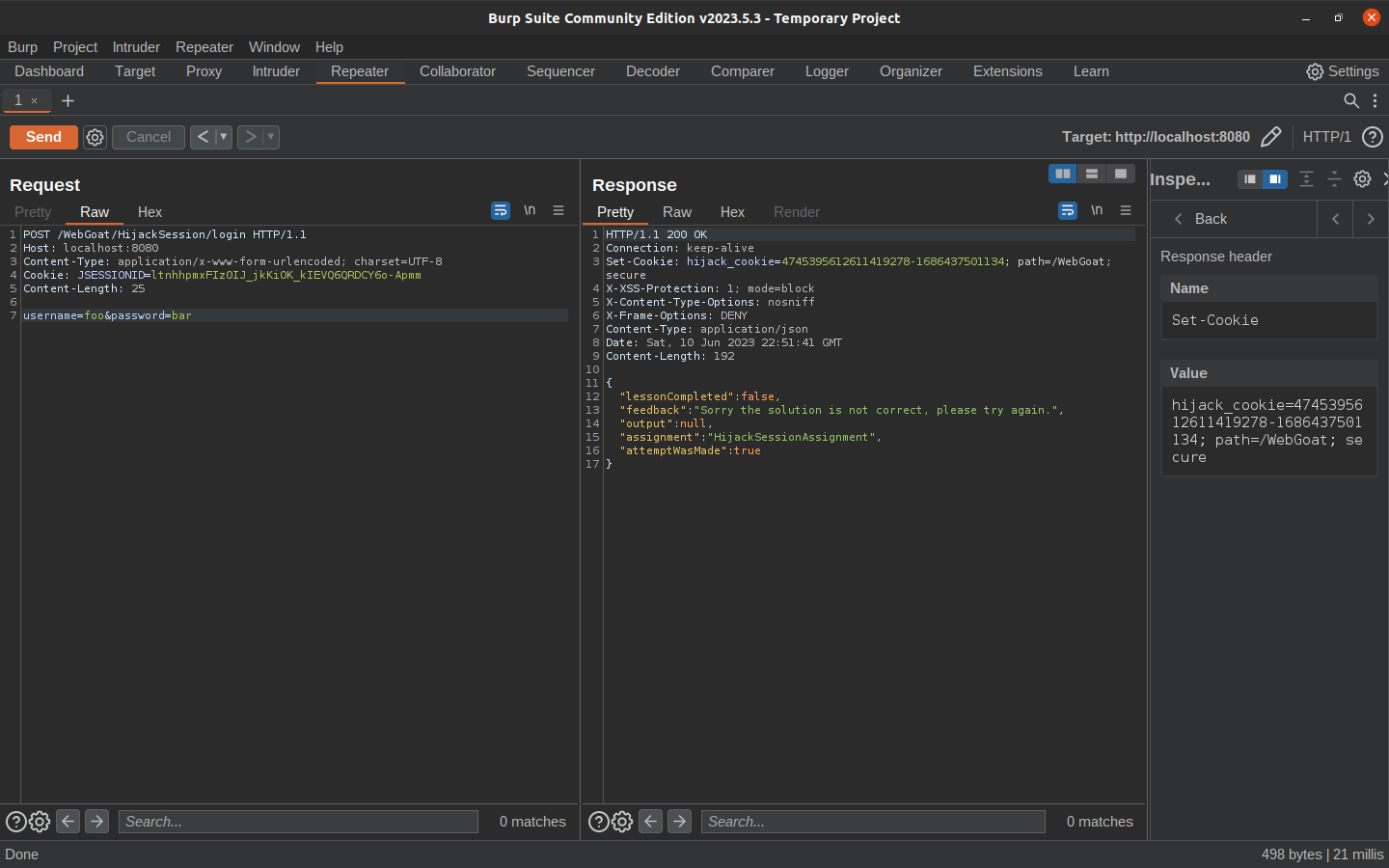The image size is (1389, 868).
Task: Jump to previous match in Request
Action: [68, 822]
